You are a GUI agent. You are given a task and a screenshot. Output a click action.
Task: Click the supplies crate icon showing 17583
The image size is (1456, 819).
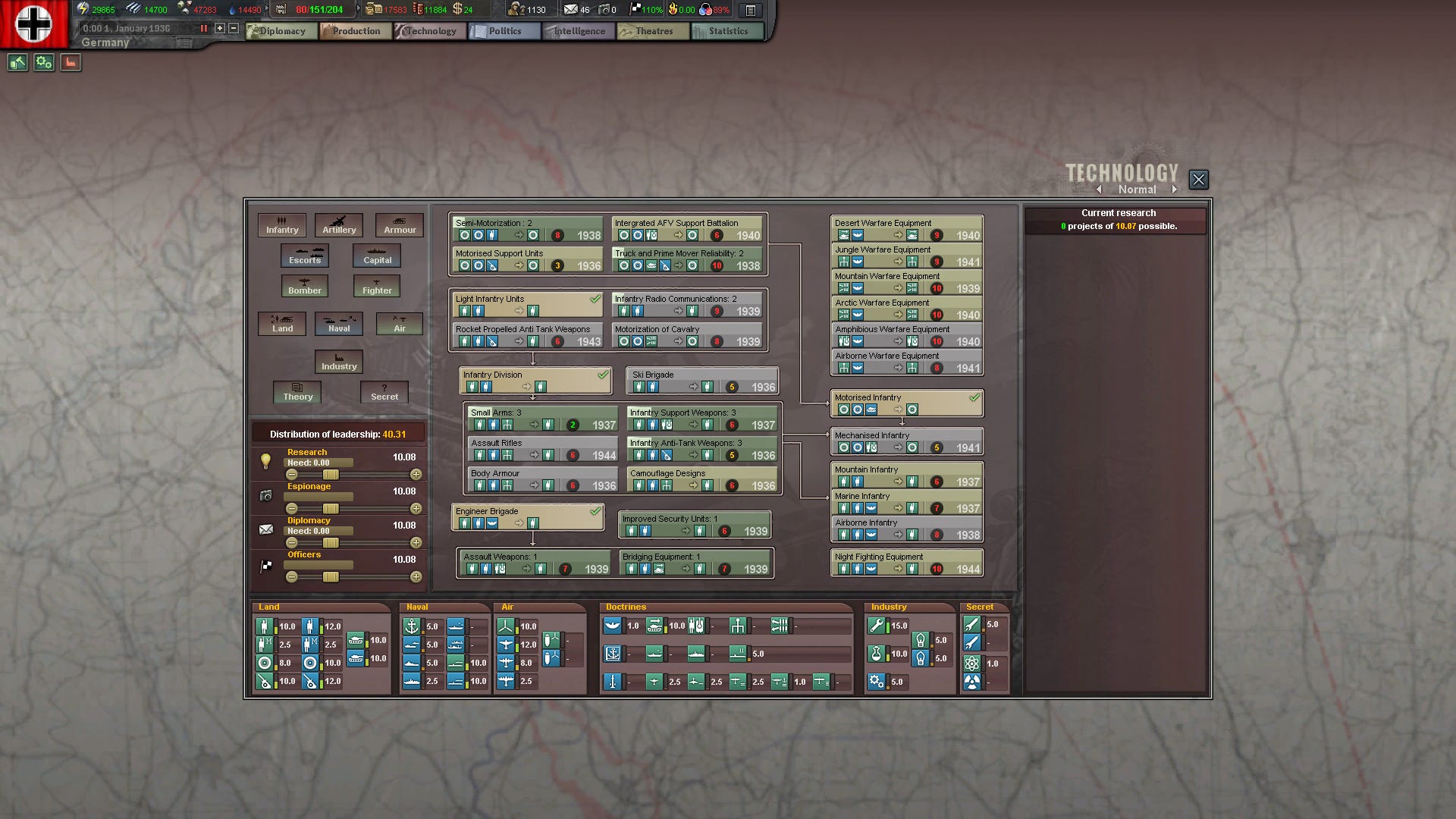point(373,10)
